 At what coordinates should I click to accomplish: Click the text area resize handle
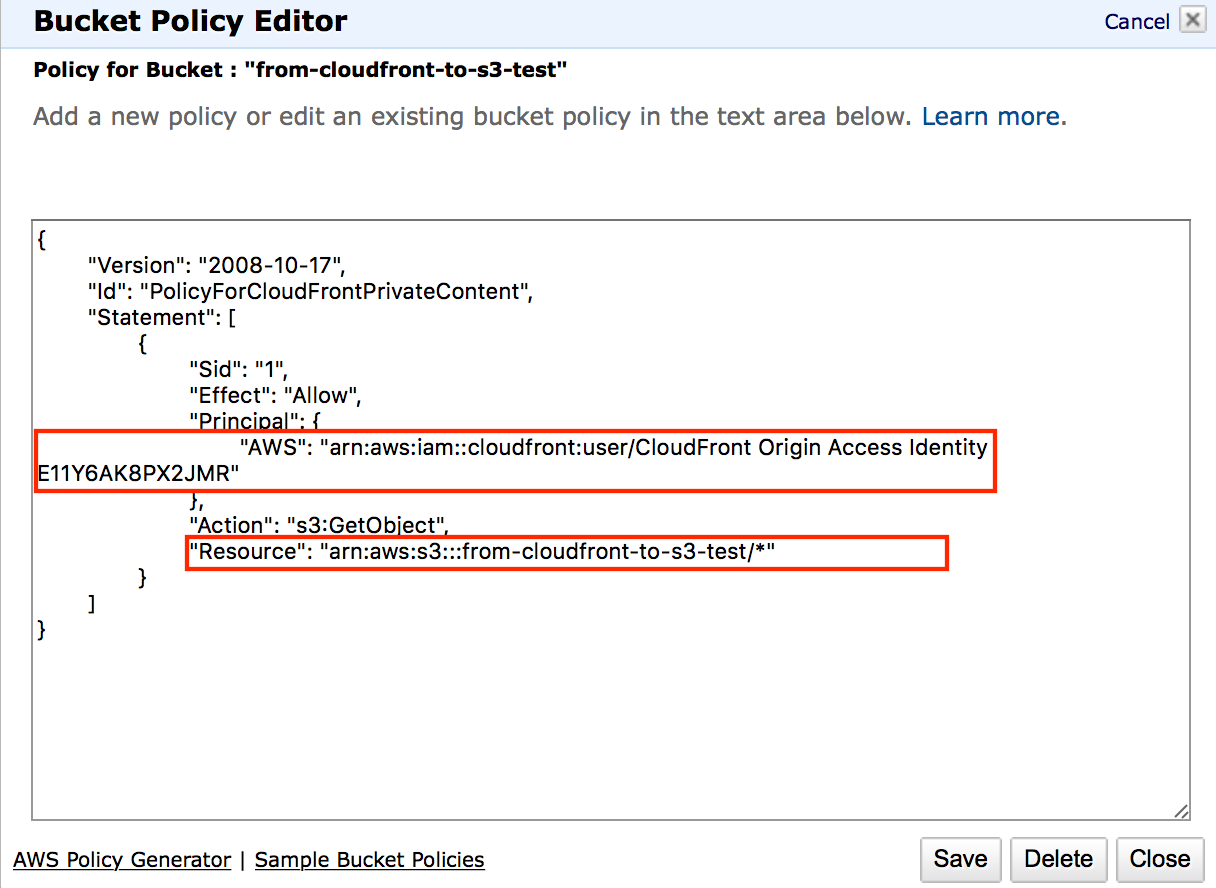click(1181, 811)
